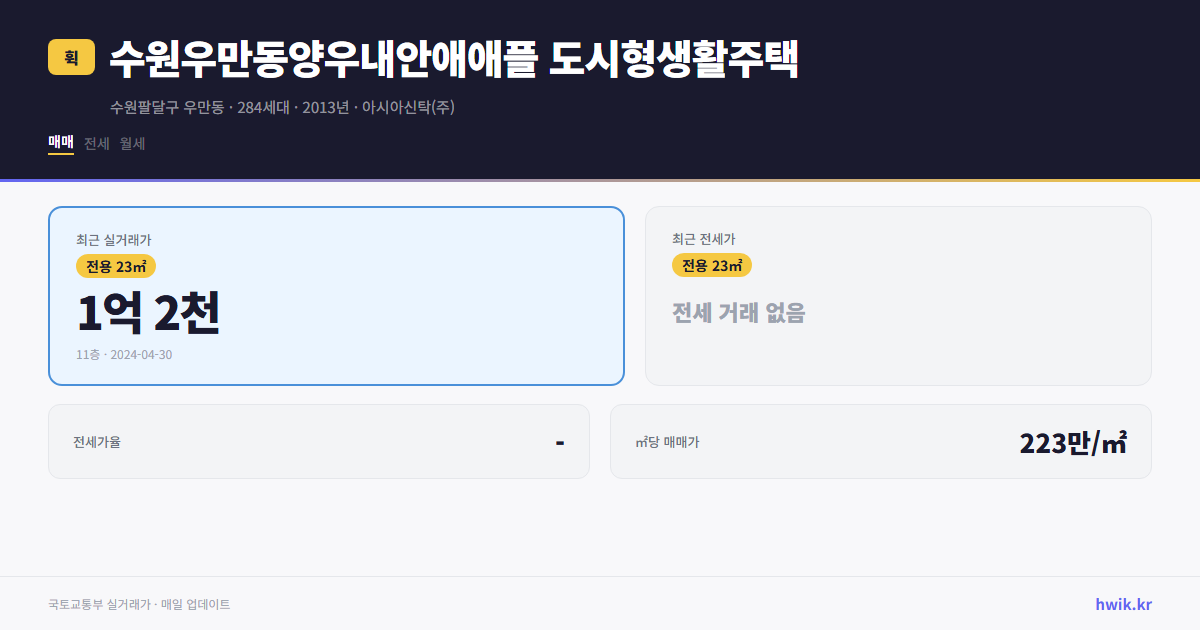
Task: Select the 전세가율 card
Action: tap(319, 441)
